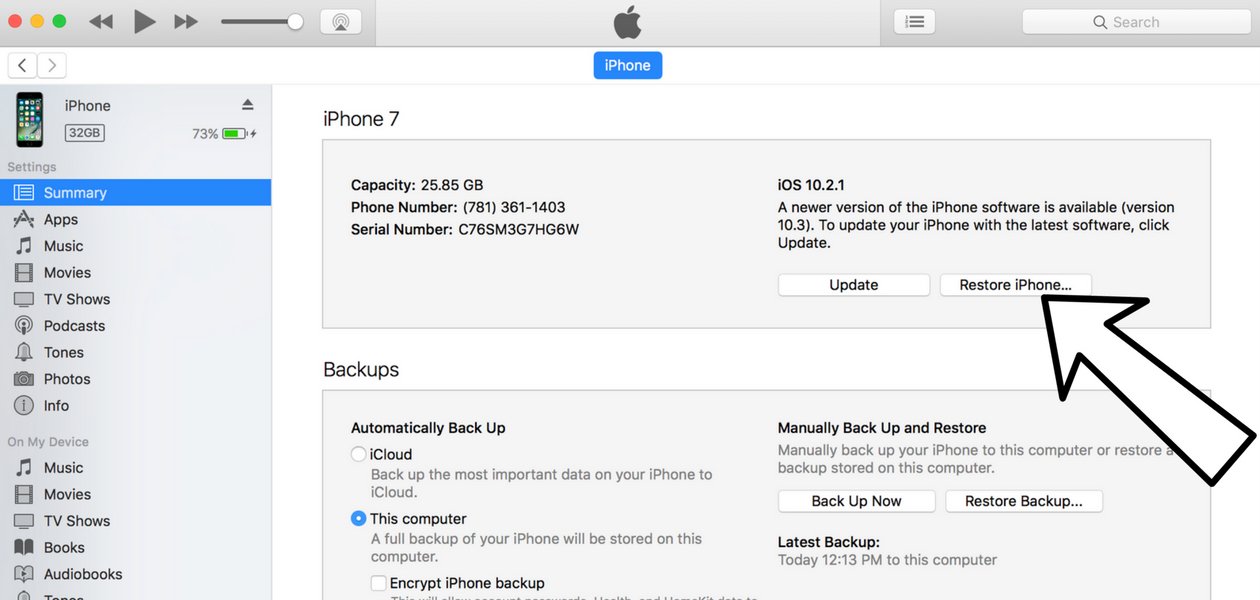Click the Apple logo in the toolbar
The width and height of the screenshot is (1260, 600).
[x=628, y=22]
